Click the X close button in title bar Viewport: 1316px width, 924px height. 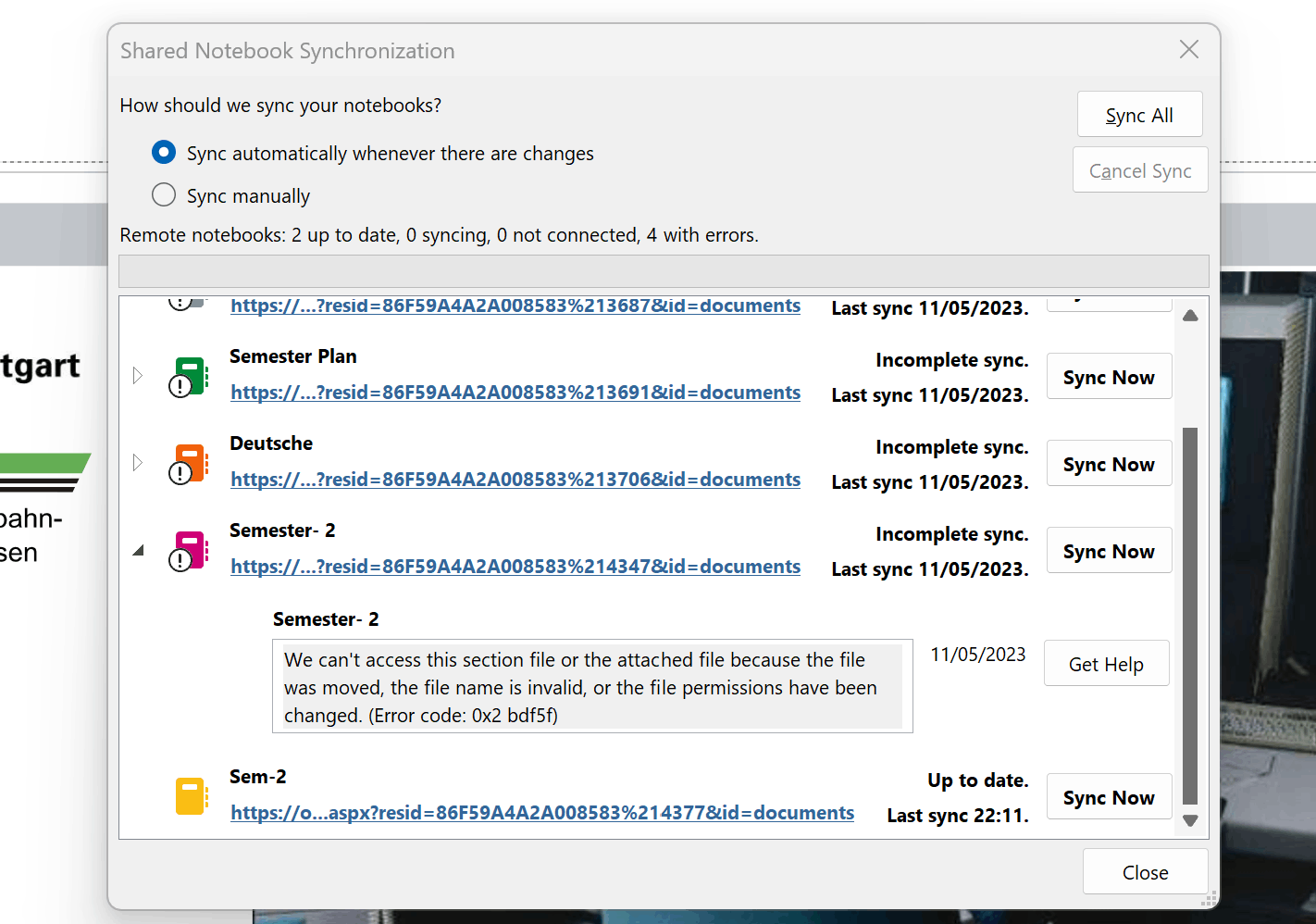(x=1189, y=49)
